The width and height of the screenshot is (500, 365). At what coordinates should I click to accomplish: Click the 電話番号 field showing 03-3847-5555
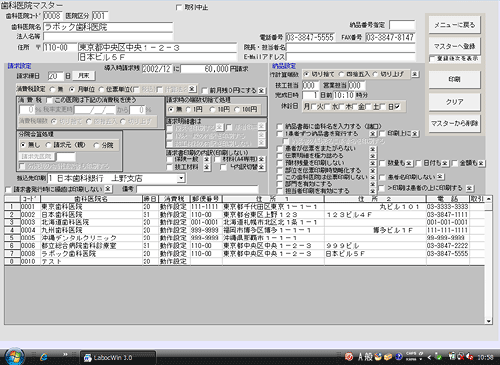coord(310,37)
